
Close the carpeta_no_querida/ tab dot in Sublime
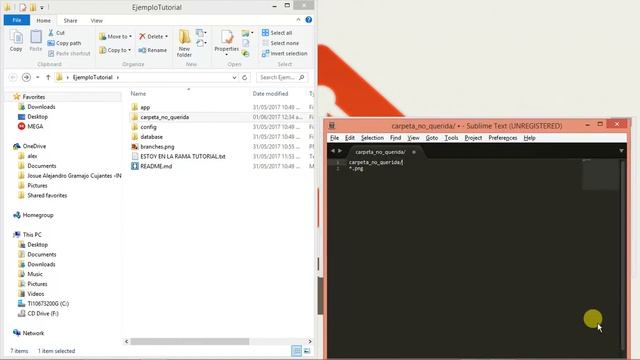click(413, 152)
